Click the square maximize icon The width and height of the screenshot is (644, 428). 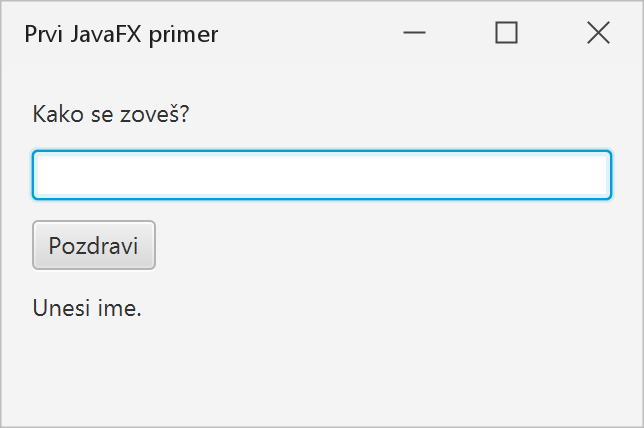(x=506, y=32)
